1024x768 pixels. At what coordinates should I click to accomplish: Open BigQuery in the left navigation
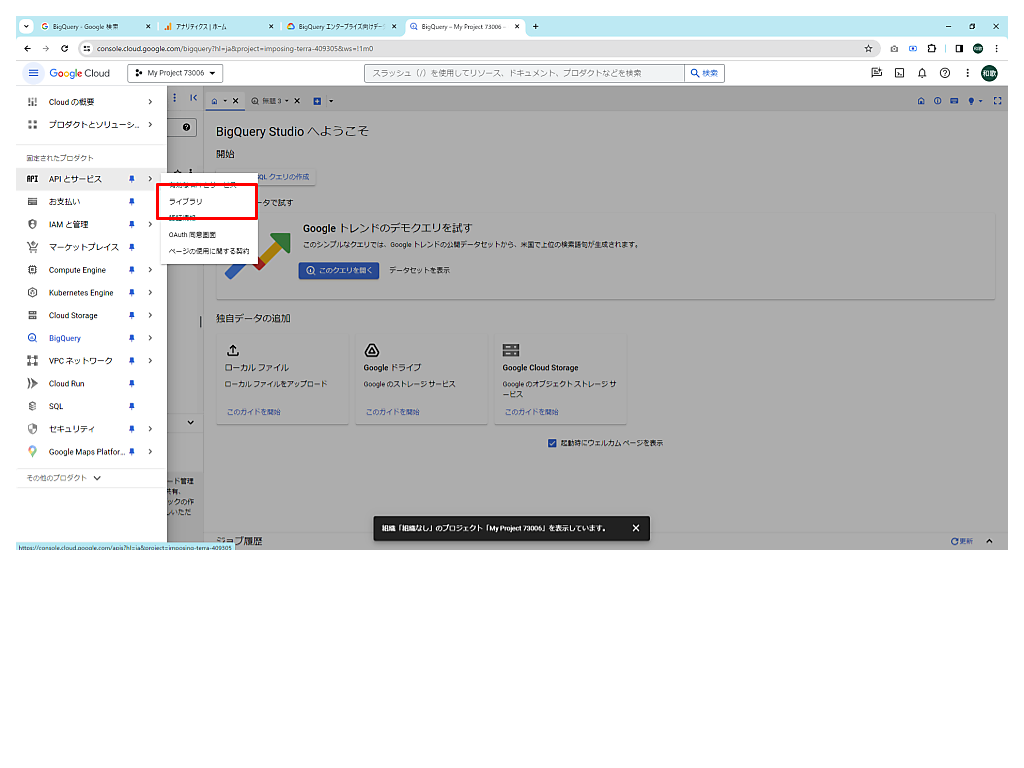pos(65,338)
